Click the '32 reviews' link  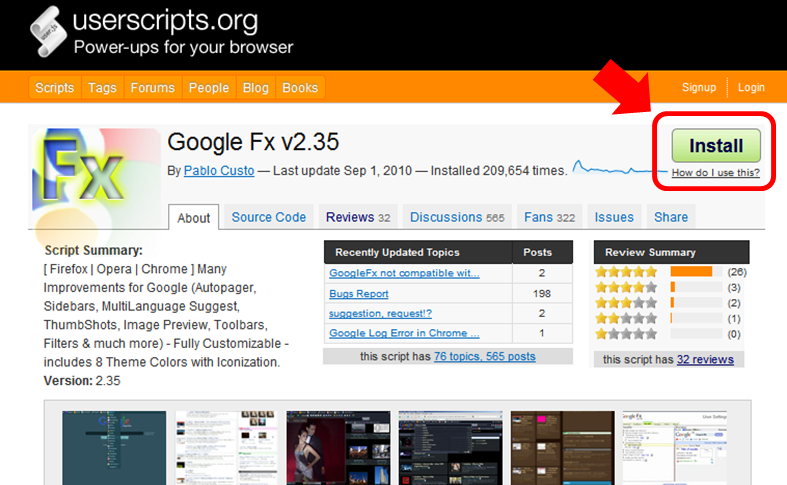coord(705,359)
